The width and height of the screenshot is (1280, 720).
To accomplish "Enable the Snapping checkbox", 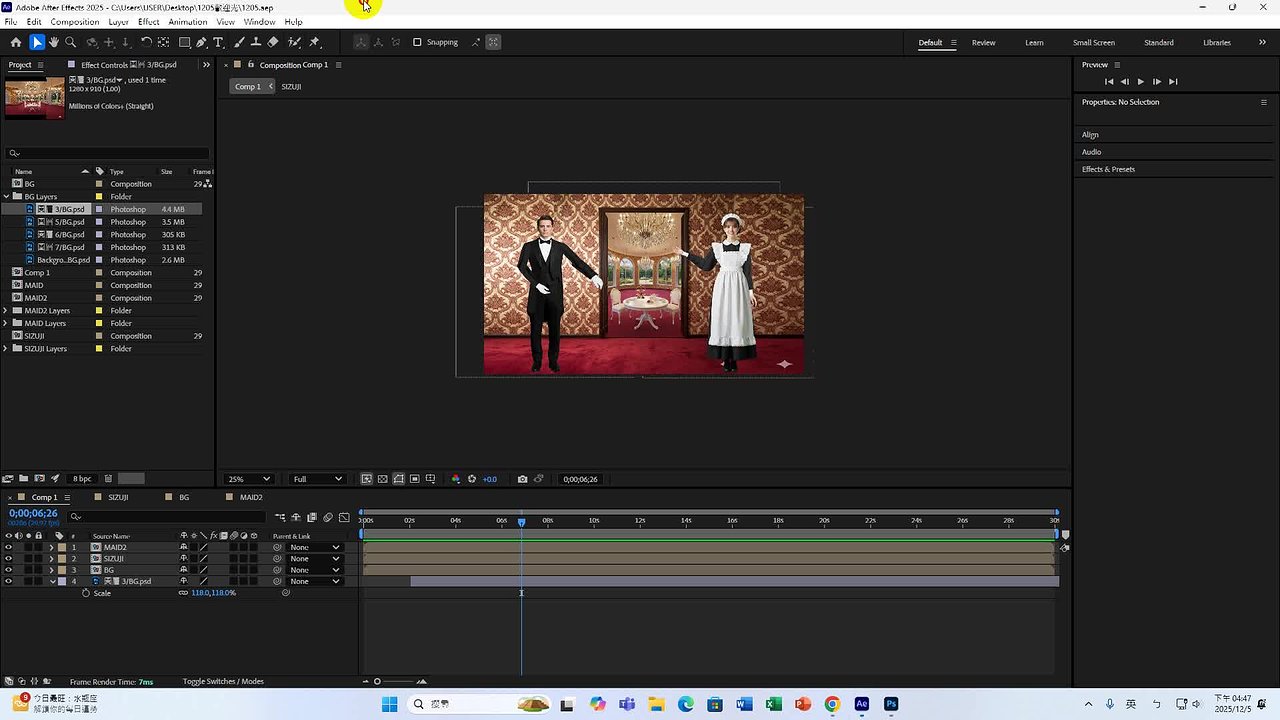I will 417,42.
